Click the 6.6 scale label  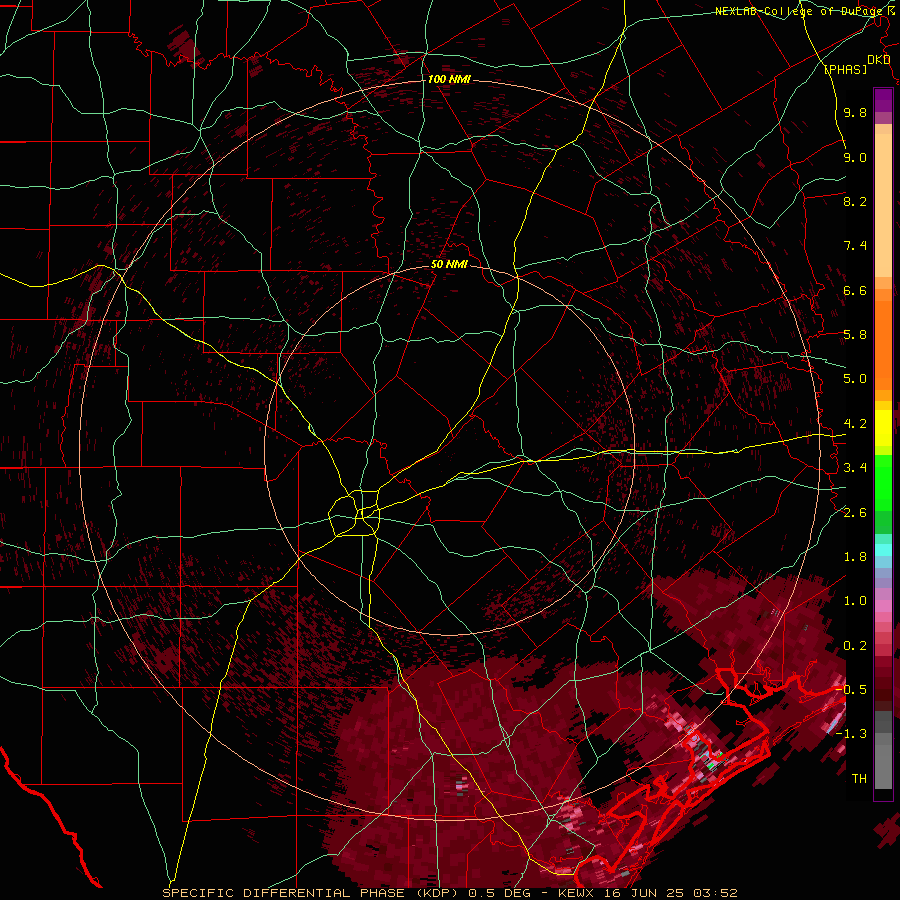[855, 290]
